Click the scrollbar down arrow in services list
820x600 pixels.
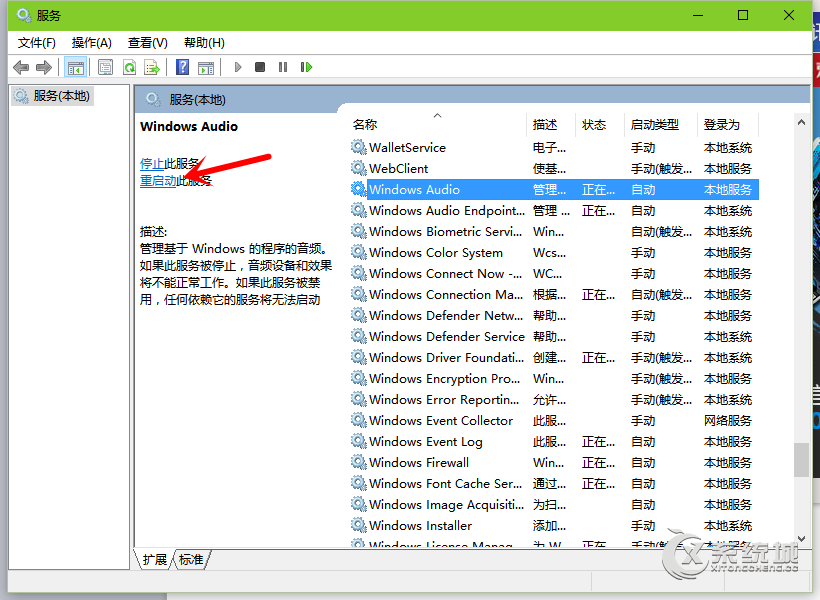point(802,539)
